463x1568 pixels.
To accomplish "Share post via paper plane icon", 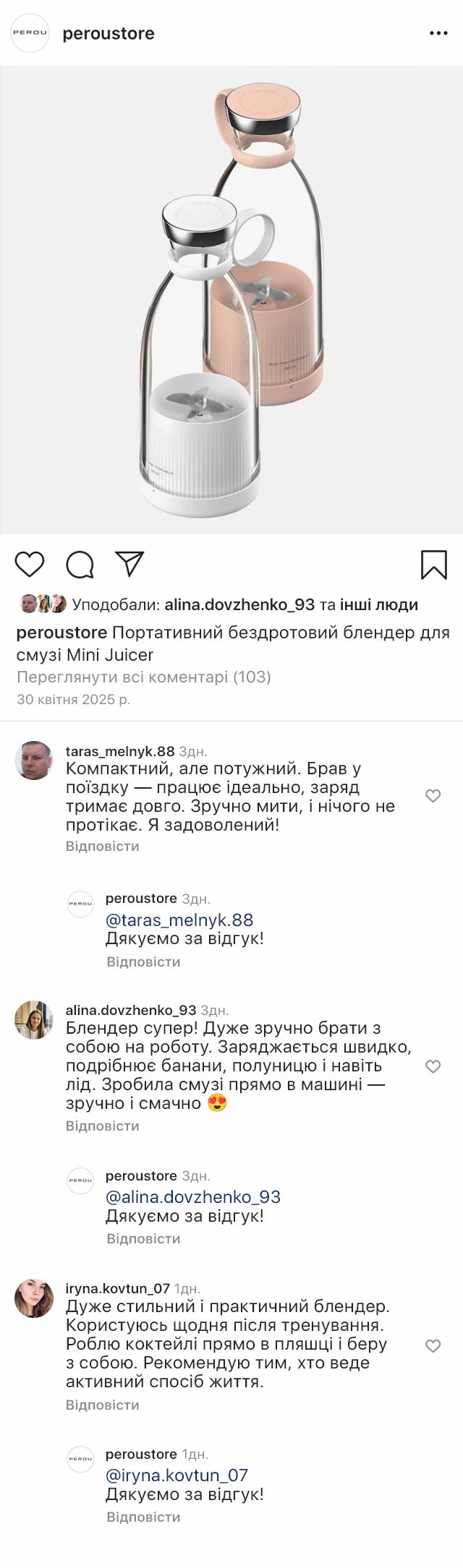I will pos(129,564).
